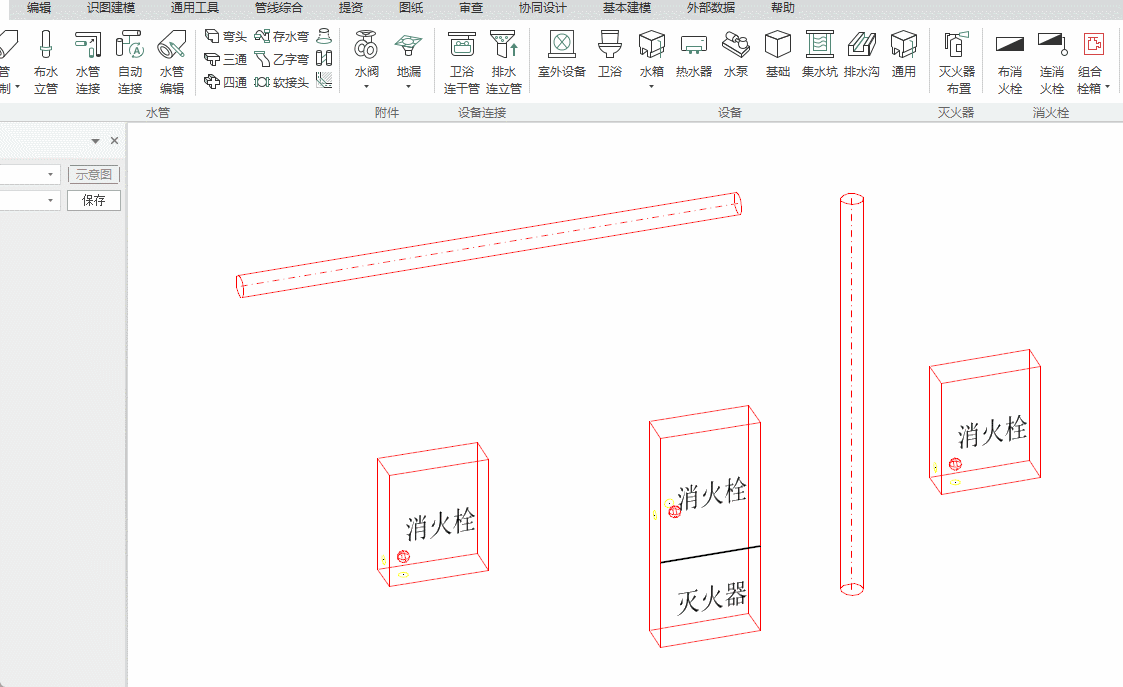Switch to the 图纸 tab
This screenshot has height=687, width=1123.
pos(411,8)
